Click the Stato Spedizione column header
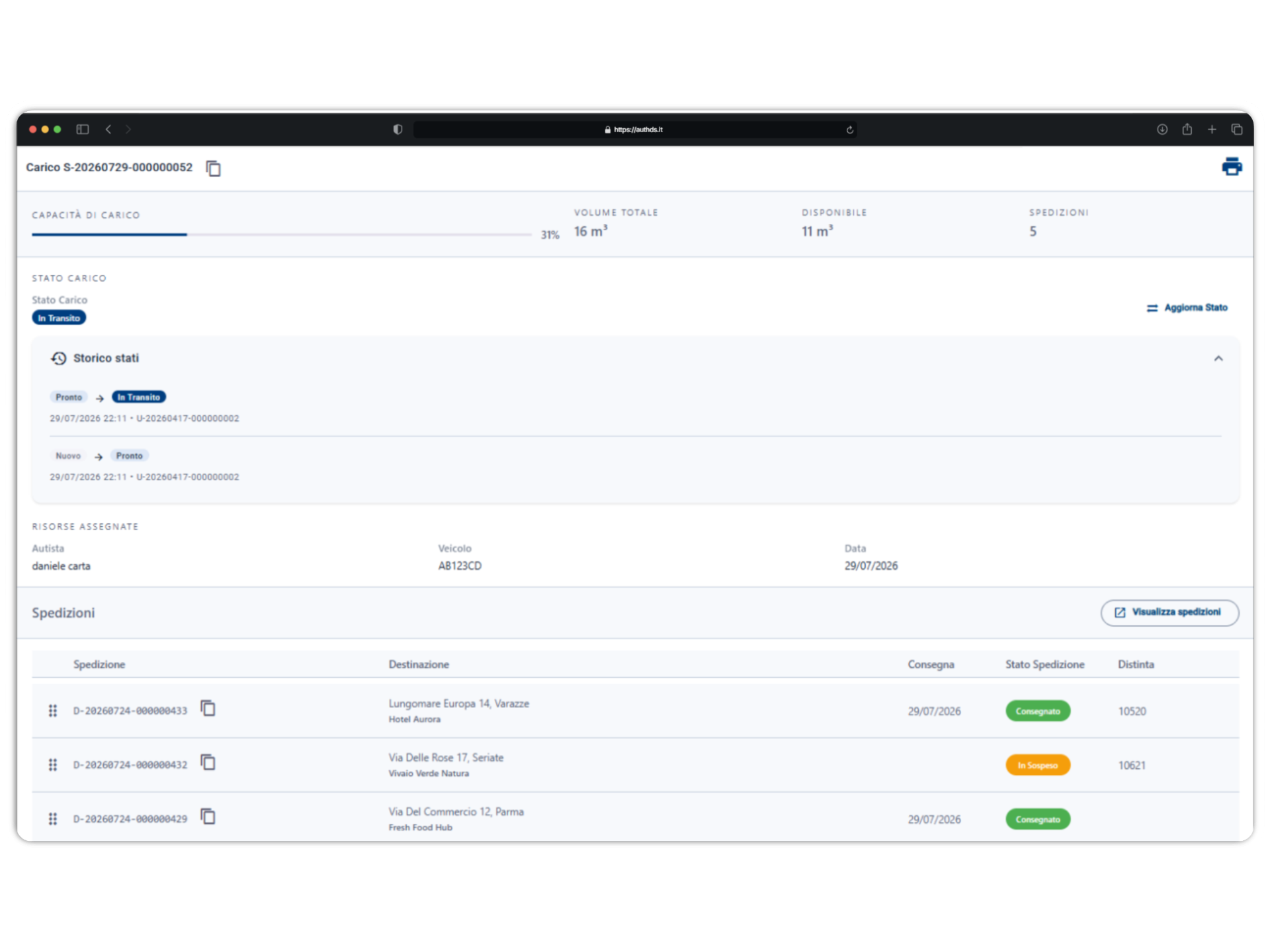 pos(1045,664)
